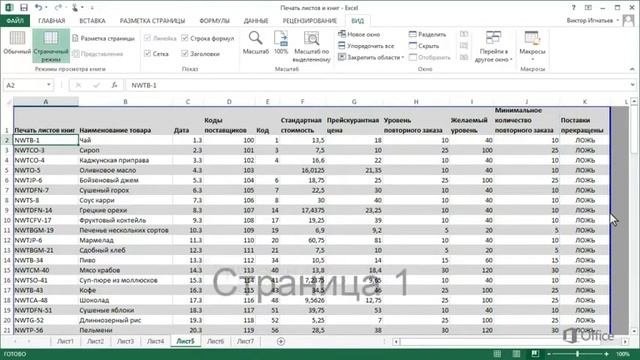Select cell Каджунская приправа

point(125,160)
